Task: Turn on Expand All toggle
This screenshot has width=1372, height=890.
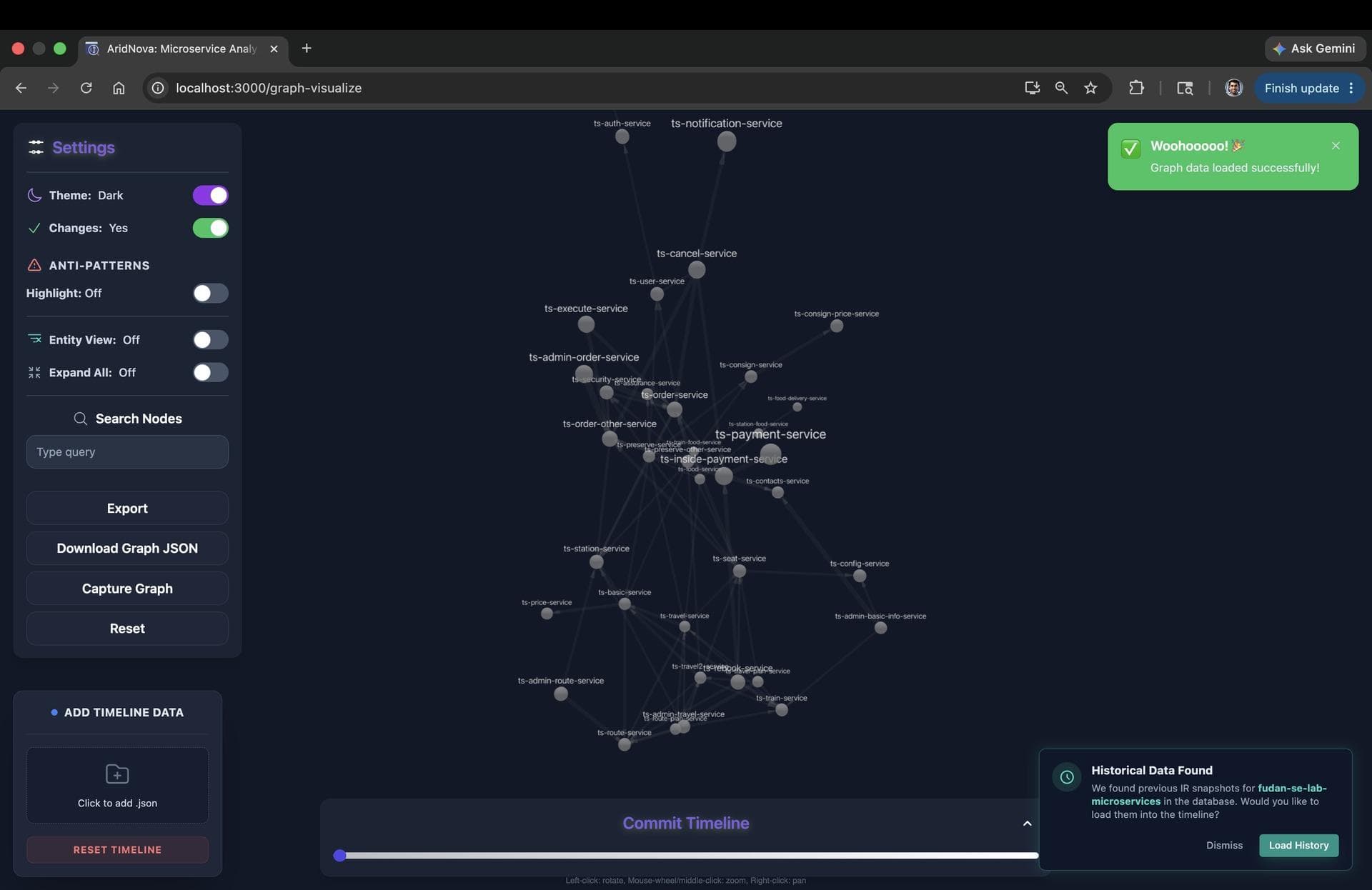Action: pyautogui.click(x=210, y=372)
